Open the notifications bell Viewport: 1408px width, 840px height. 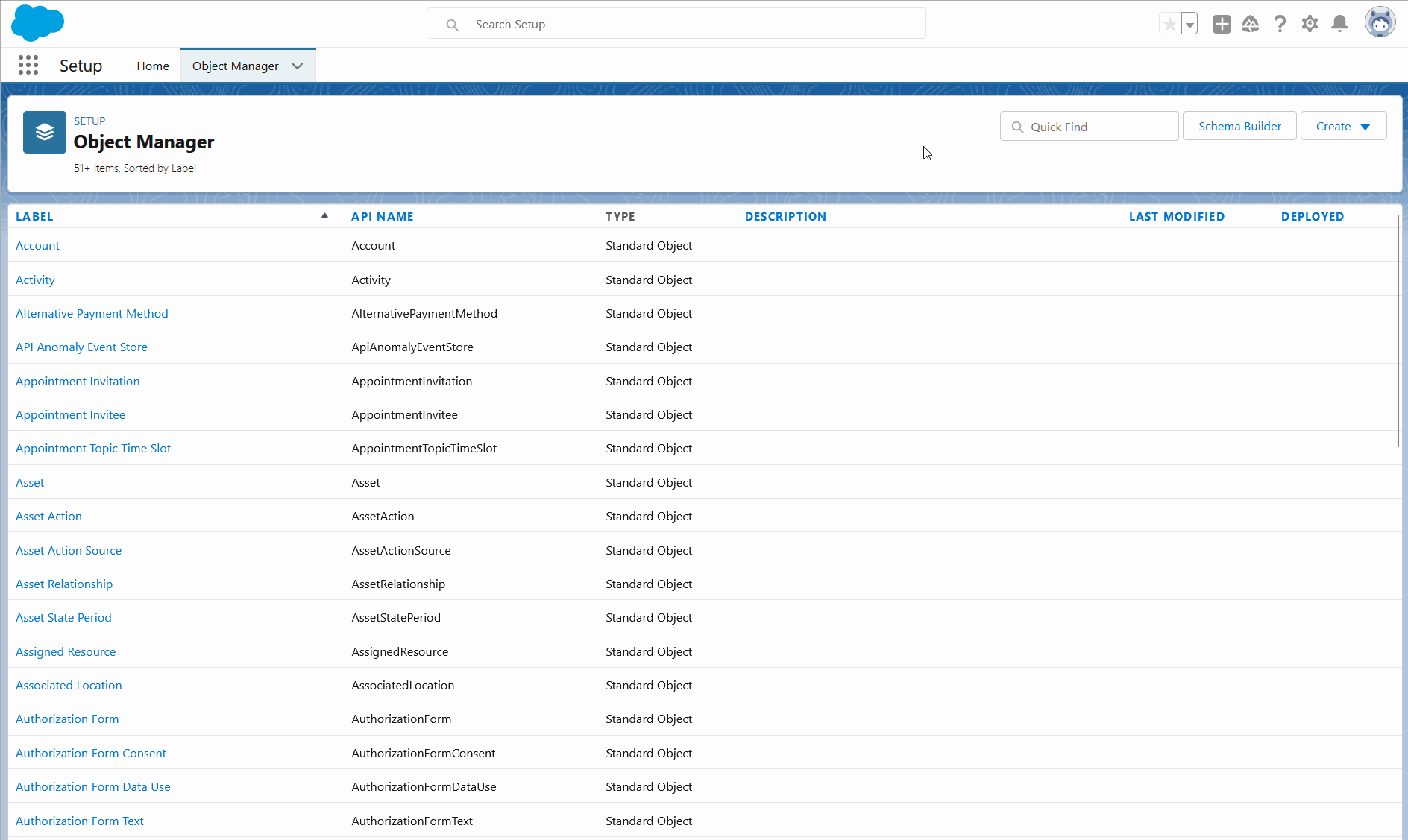coord(1340,24)
